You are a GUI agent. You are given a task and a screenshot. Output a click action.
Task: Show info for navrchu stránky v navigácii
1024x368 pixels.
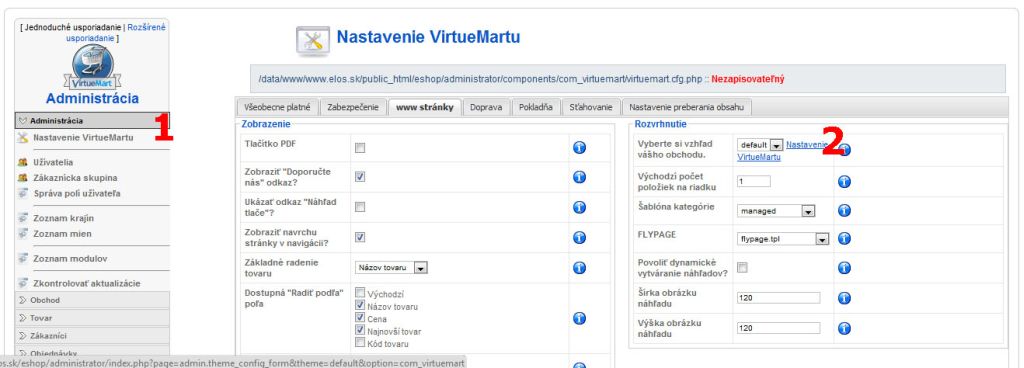click(579, 238)
